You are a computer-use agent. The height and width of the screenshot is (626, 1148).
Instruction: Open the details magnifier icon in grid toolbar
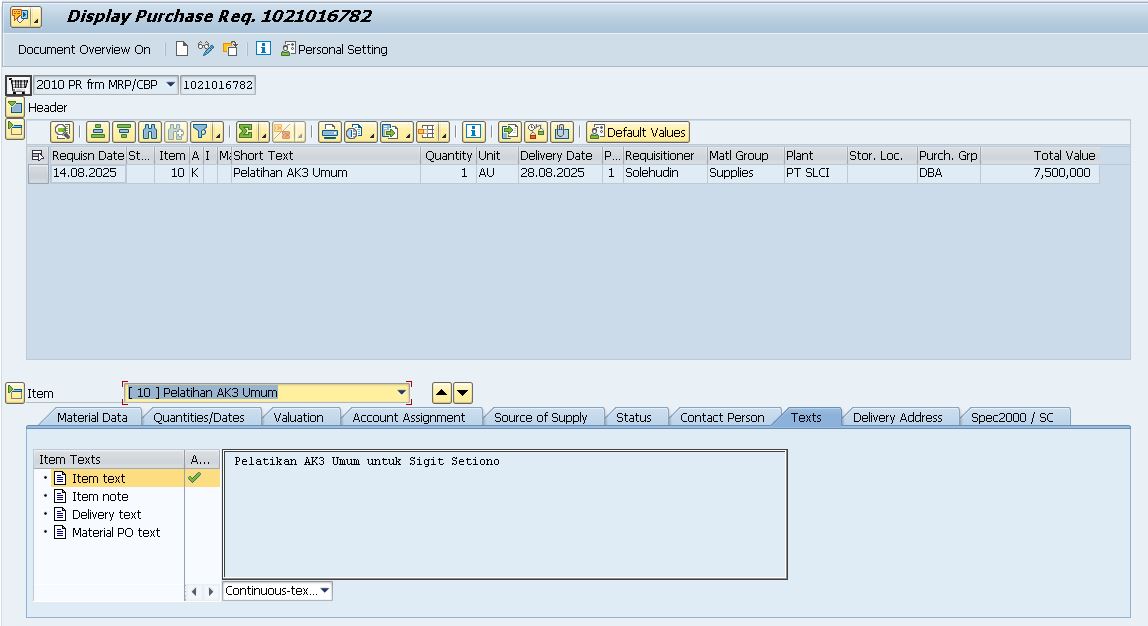point(62,133)
